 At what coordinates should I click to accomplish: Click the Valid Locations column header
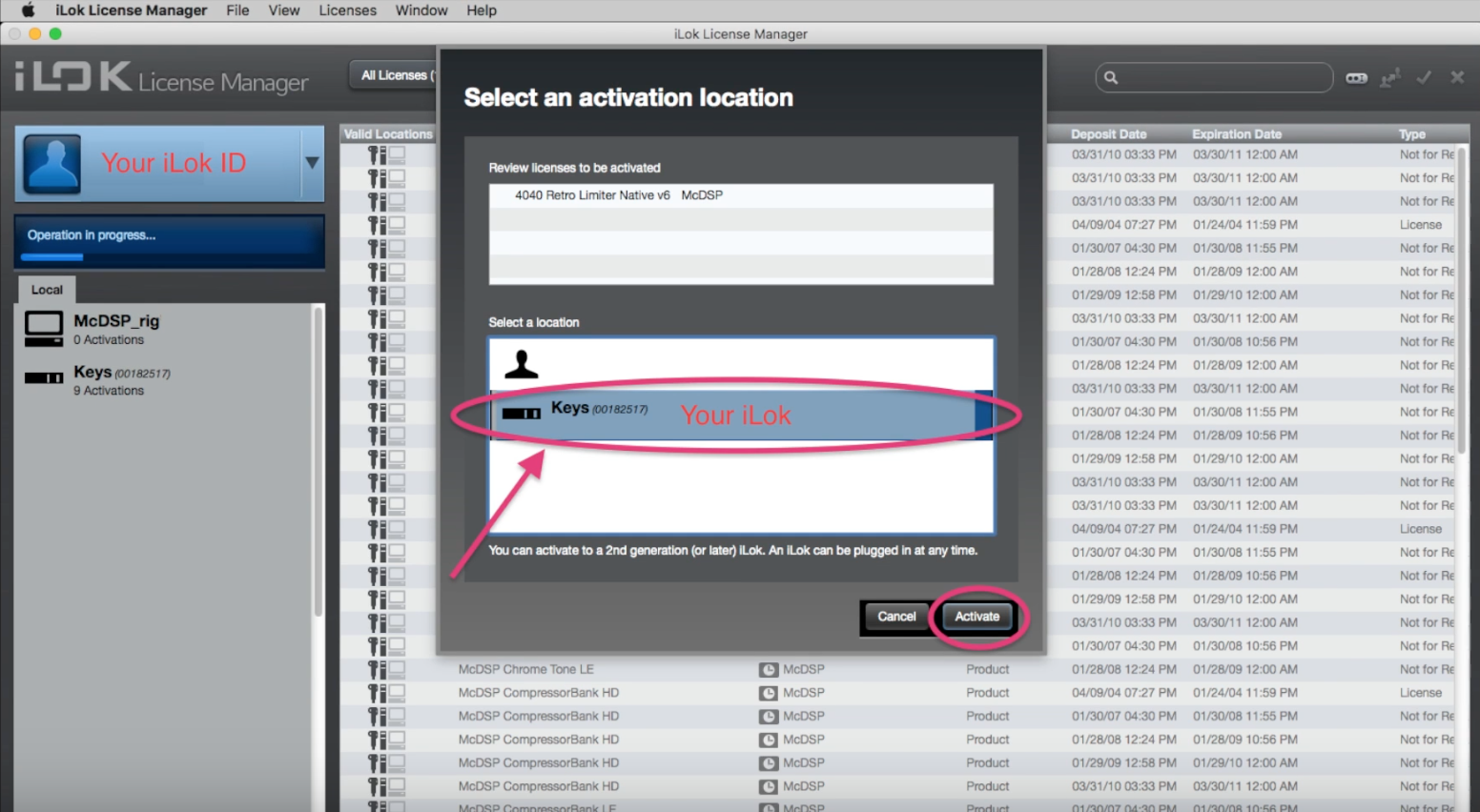[388, 134]
